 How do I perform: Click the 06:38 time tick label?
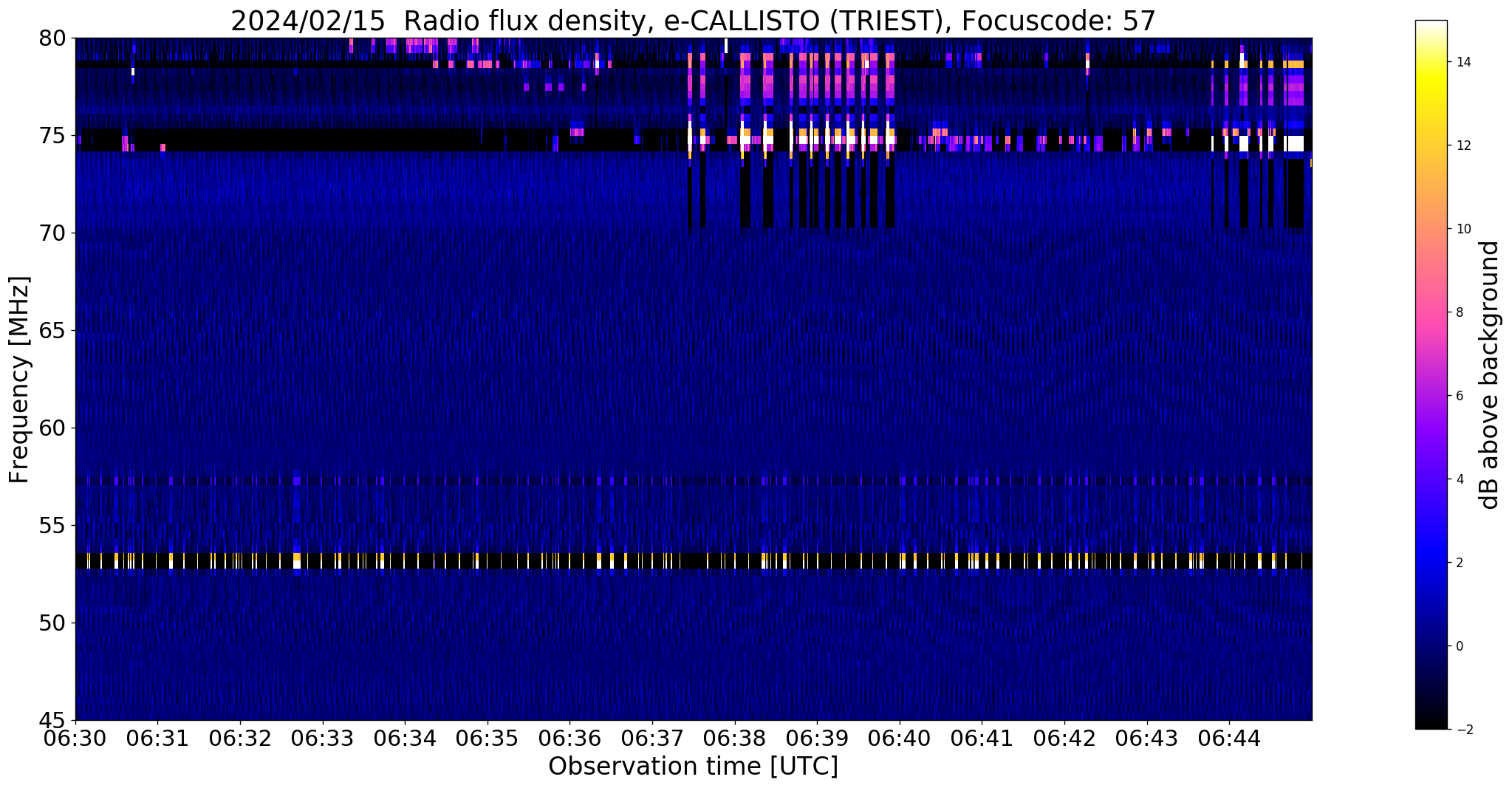735,739
